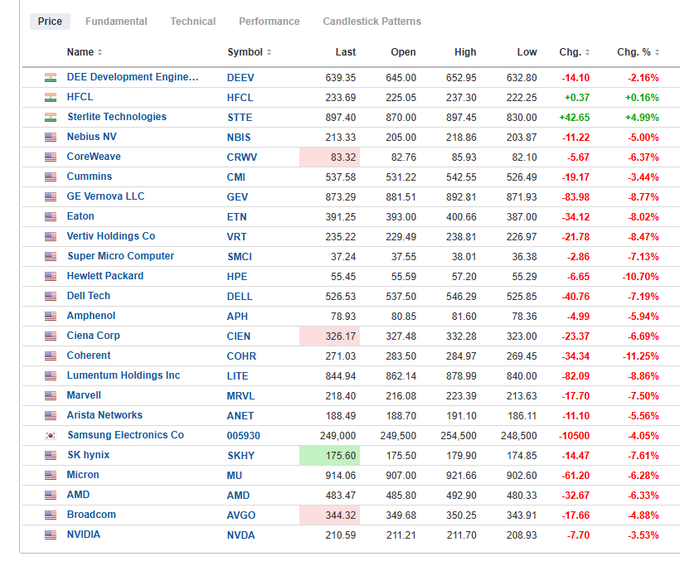This screenshot has height=571, width=680.
Task: Click the India flag beside Sterlite Technologies
Action: pyautogui.click(x=51, y=117)
